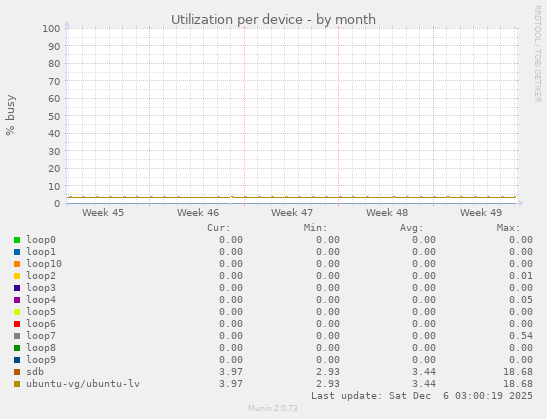
Task: Select the loop8 legend label
Action: point(41,348)
